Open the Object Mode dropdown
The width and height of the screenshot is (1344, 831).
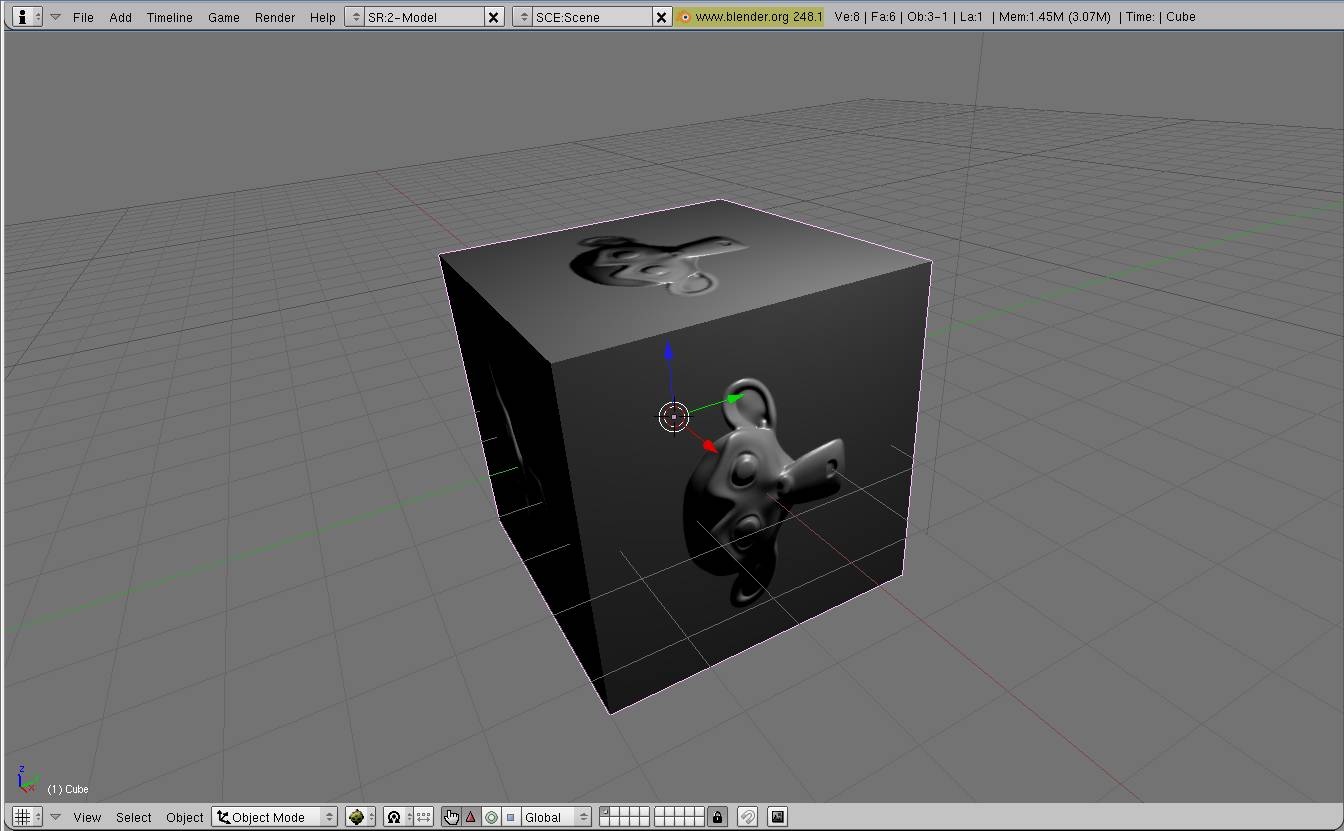[x=275, y=817]
